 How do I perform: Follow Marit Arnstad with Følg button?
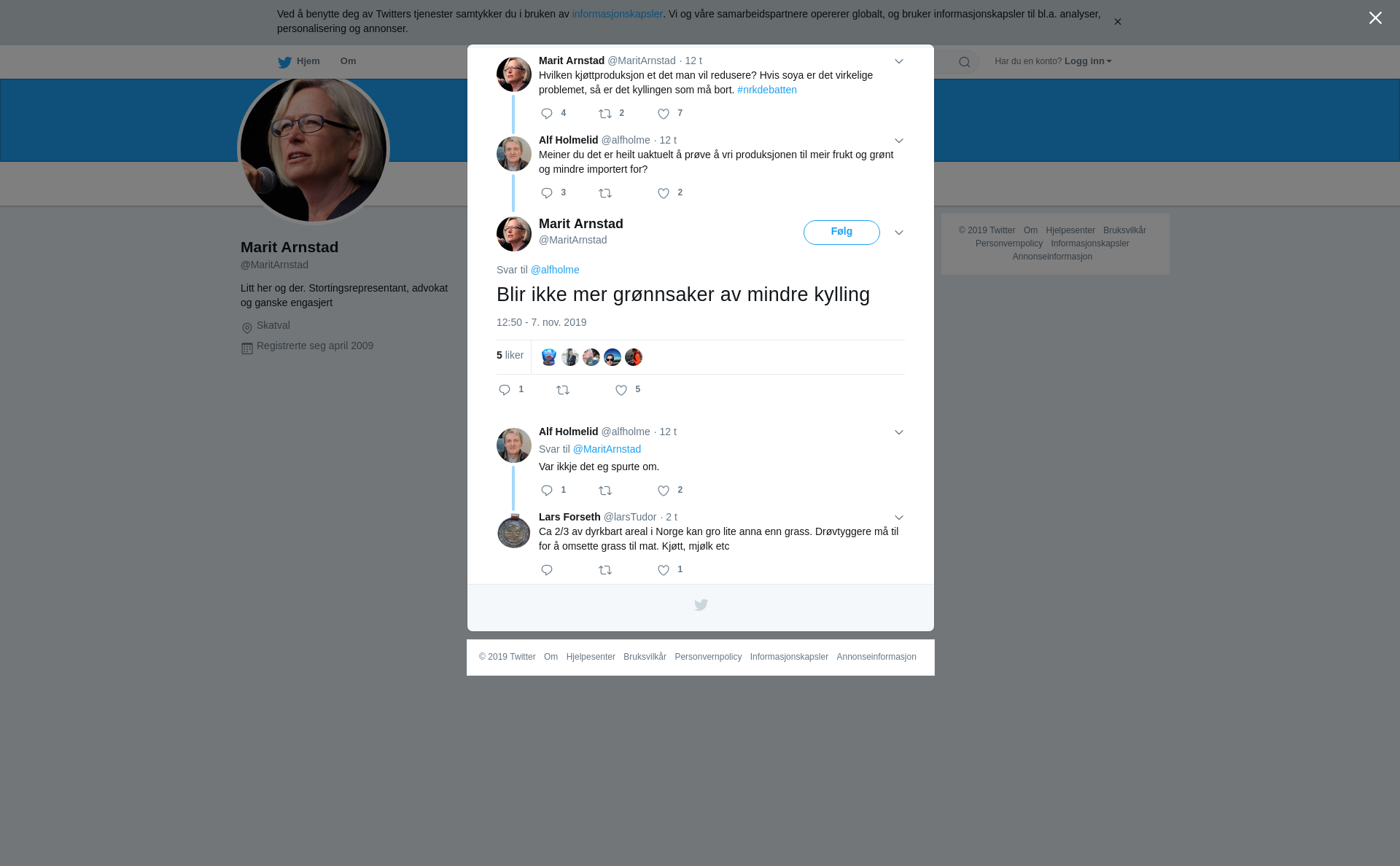[x=841, y=233]
